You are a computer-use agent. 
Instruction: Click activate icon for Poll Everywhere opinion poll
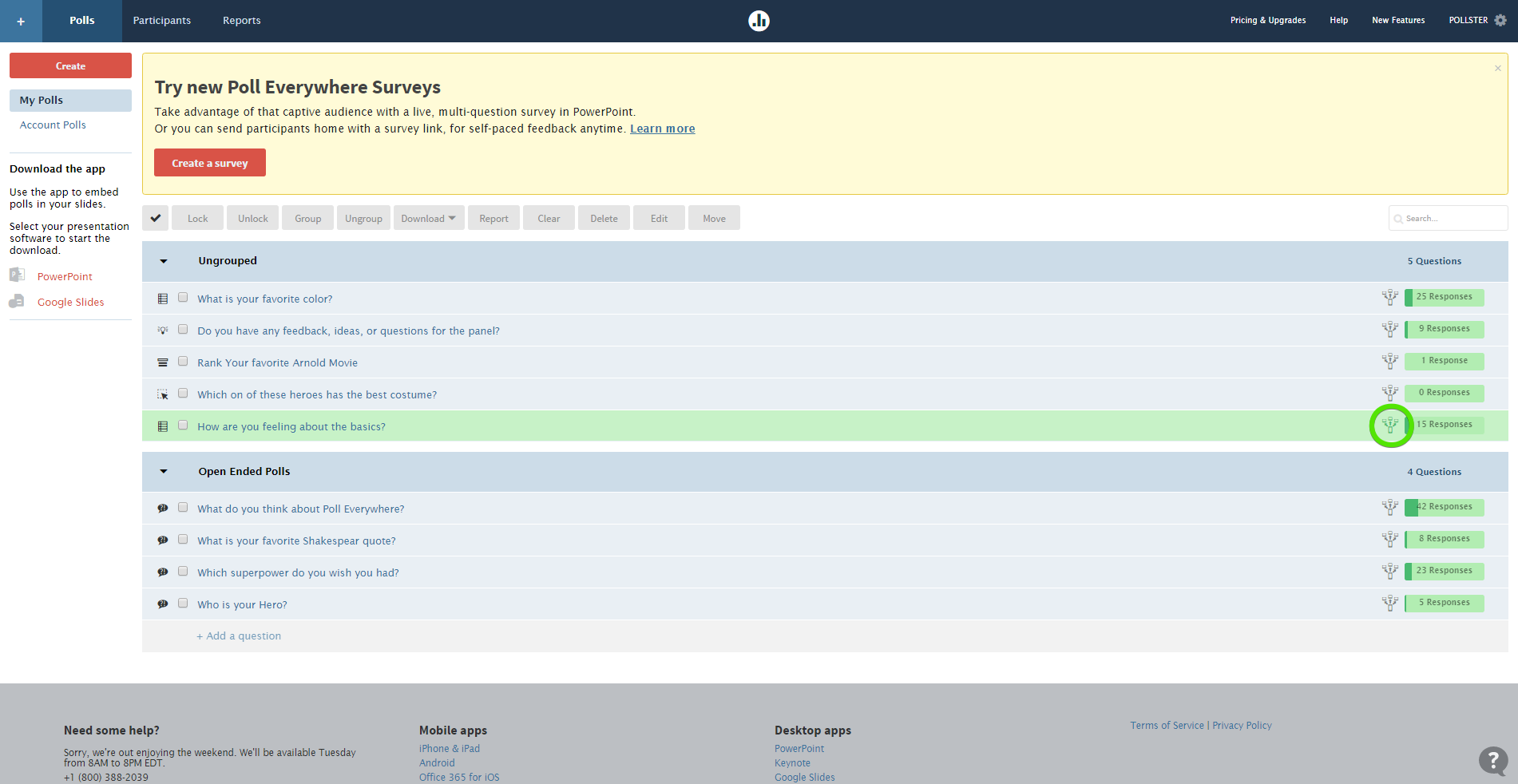coord(1390,507)
